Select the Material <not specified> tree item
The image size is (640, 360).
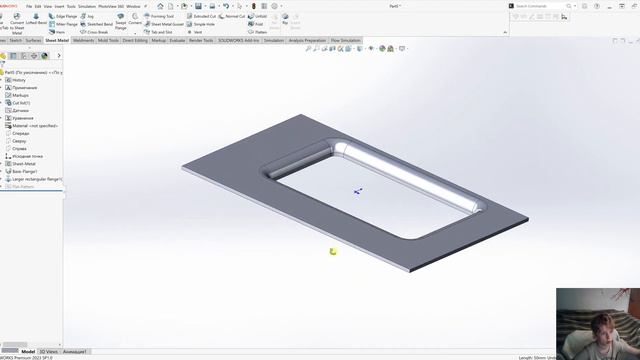click(31, 126)
